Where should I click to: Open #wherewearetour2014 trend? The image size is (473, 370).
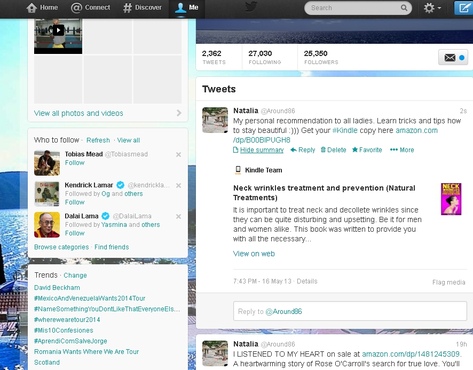[67, 319]
